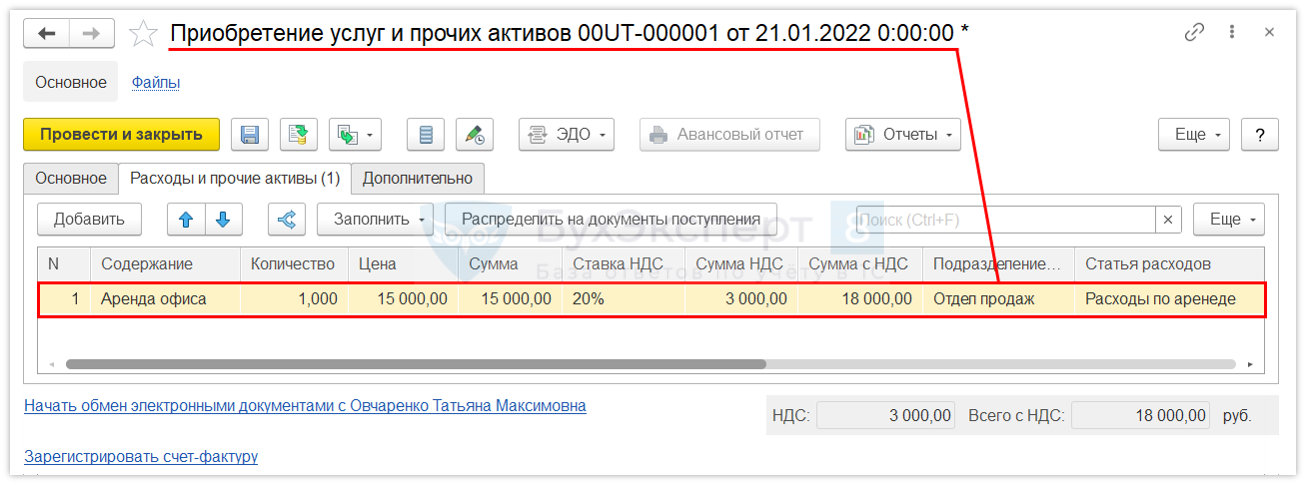The image size is (1306, 485).
Task: Close the document window with X
Action: pyautogui.click(x=1269, y=33)
